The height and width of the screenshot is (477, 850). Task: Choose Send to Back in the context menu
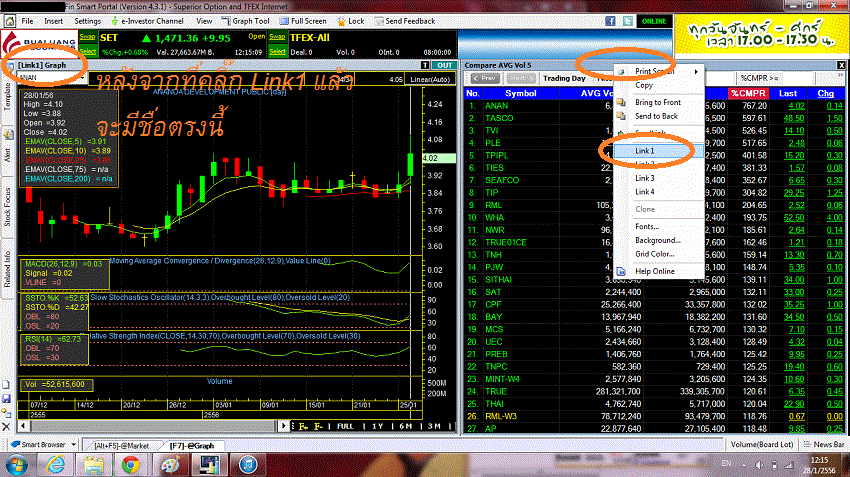658,116
